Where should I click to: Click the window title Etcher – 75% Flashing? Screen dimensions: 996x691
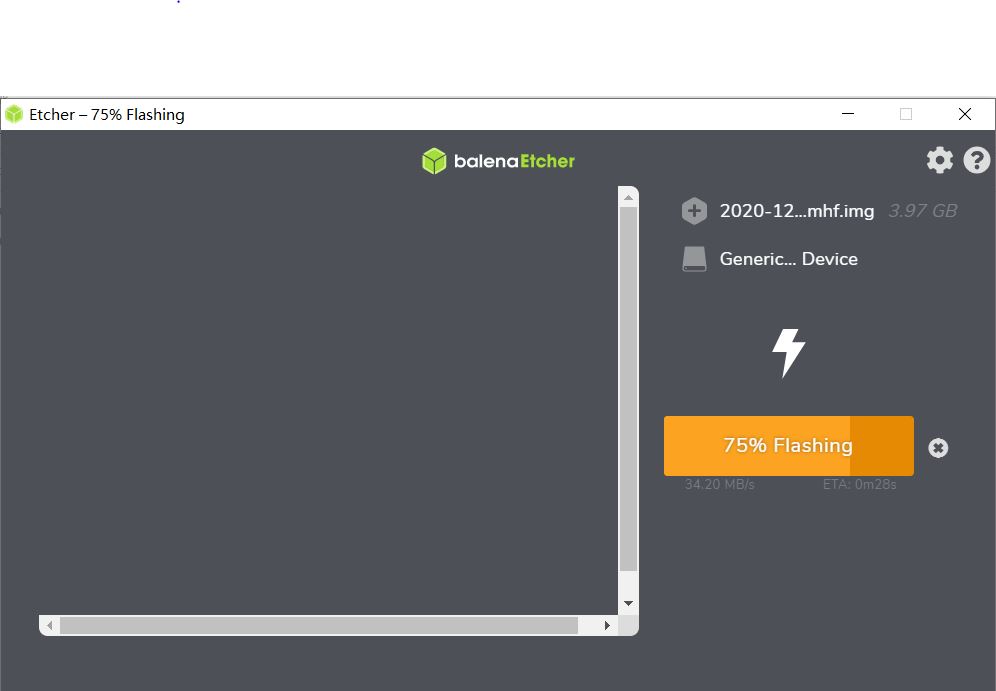click(x=107, y=115)
